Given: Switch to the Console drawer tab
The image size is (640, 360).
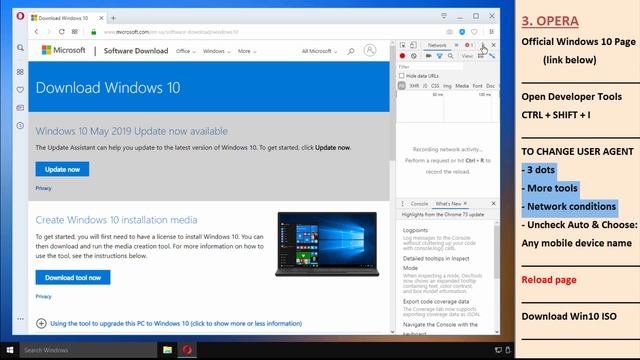Looking at the screenshot, I should coord(419,203).
